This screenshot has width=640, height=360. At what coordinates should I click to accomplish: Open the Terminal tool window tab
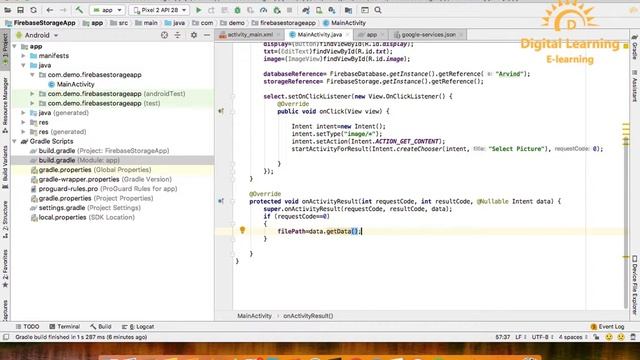(64, 327)
